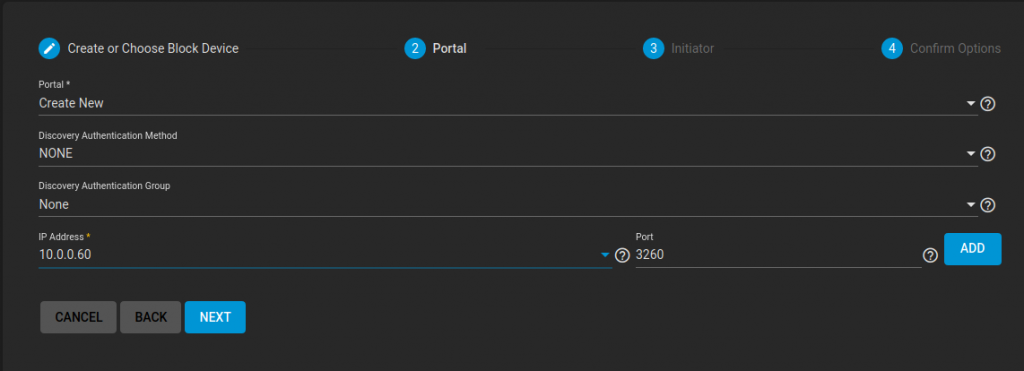
Task: Select the Confirm Options step label
Action: click(x=955, y=48)
